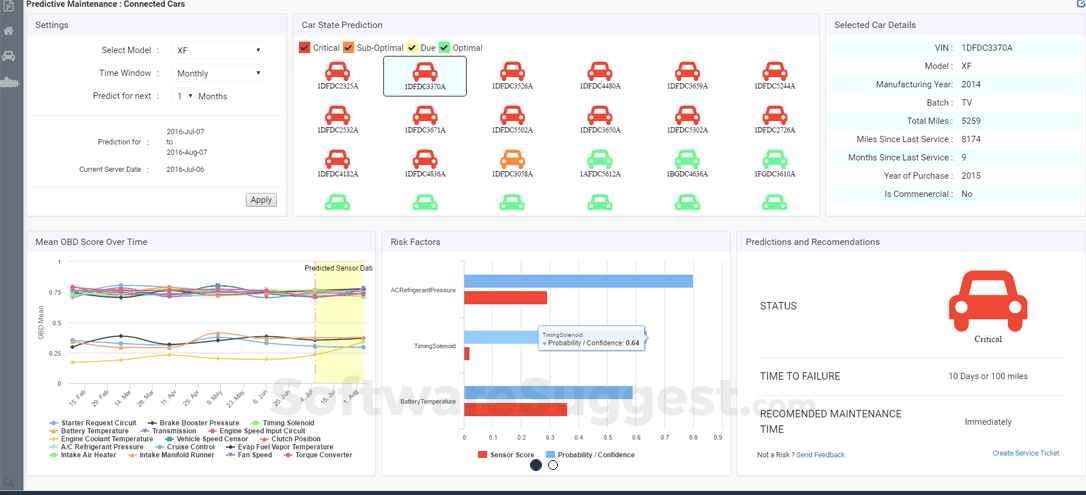This screenshot has width=1086, height=495.
Task: Select the sub-optimal car 1DFDC3058A
Action: (x=512, y=159)
